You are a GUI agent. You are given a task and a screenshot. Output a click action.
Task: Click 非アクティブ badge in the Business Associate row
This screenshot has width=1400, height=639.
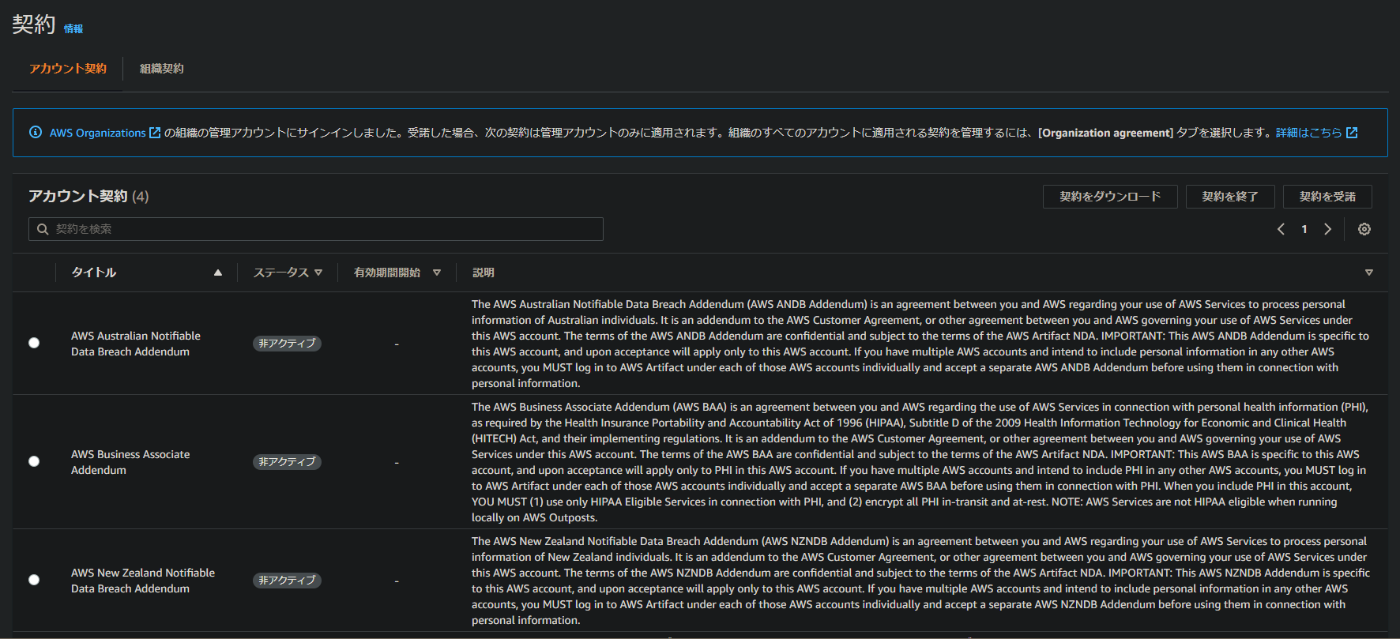[x=287, y=462]
